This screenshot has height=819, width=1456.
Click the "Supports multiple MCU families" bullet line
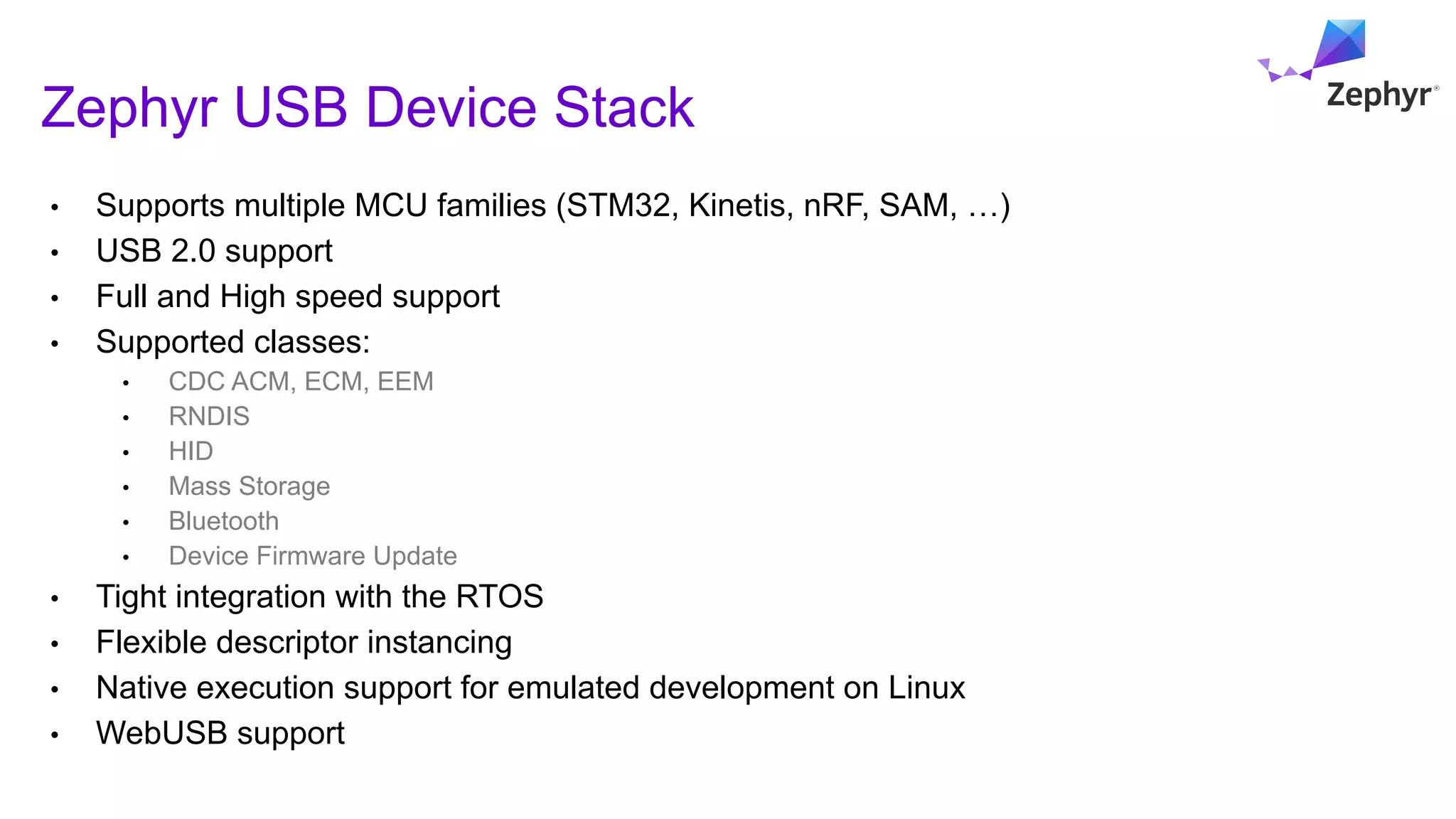tap(552, 205)
